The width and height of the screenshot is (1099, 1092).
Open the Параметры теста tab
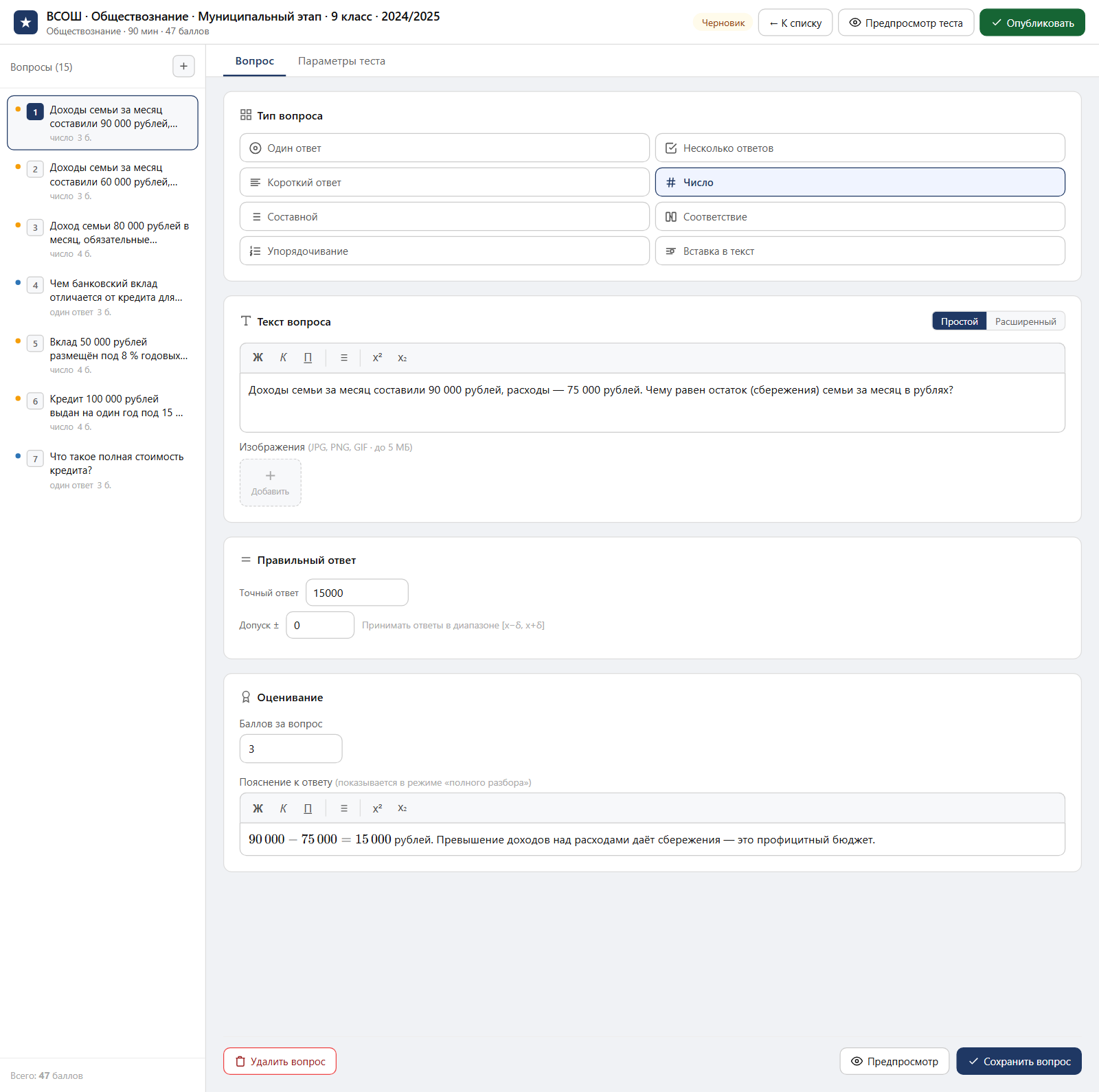(341, 61)
